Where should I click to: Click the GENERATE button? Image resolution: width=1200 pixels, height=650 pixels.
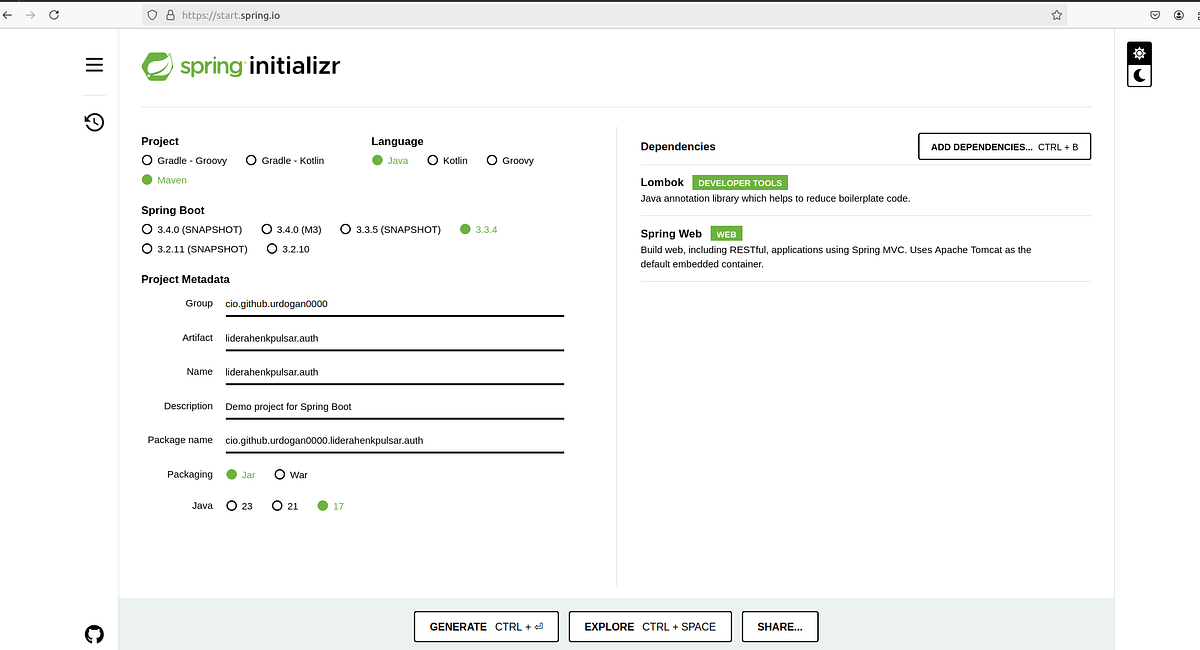[x=486, y=627]
